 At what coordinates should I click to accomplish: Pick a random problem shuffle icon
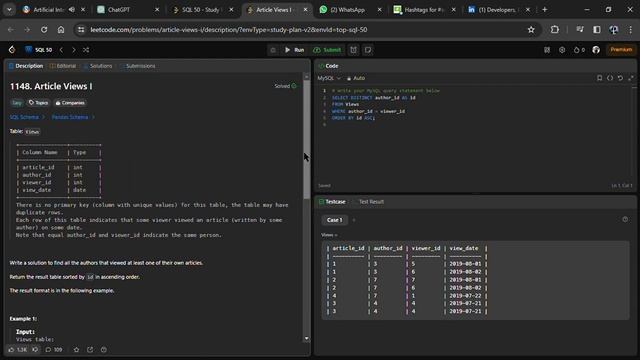coord(86,50)
